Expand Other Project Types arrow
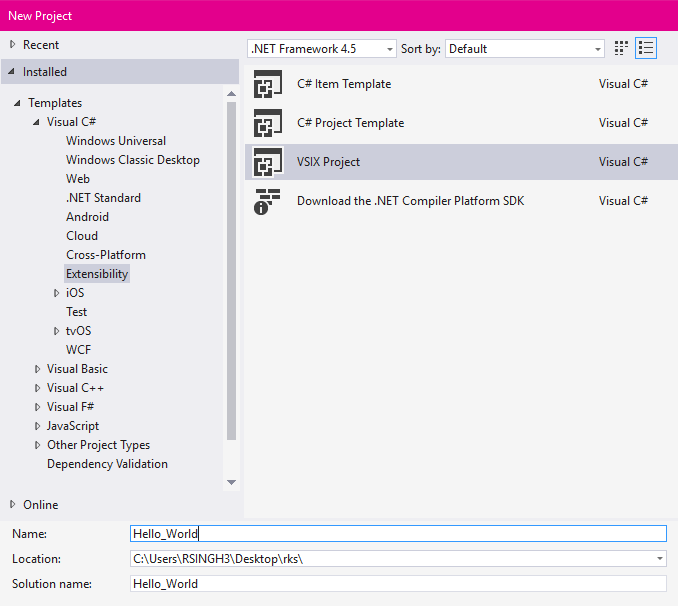Screen dimensions: 678x606 (x=37, y=445)
